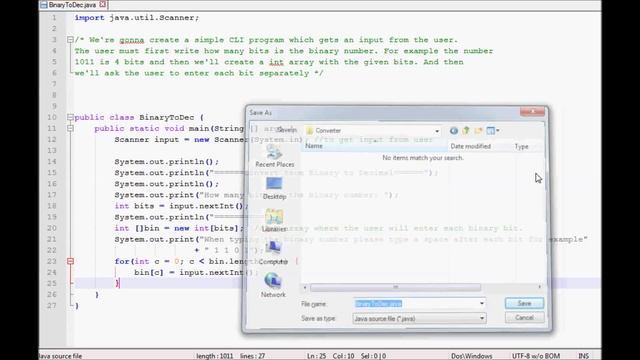Click line number 27 in the margin
This screenshot has width=640, height=360.
(x=51, y=306)
